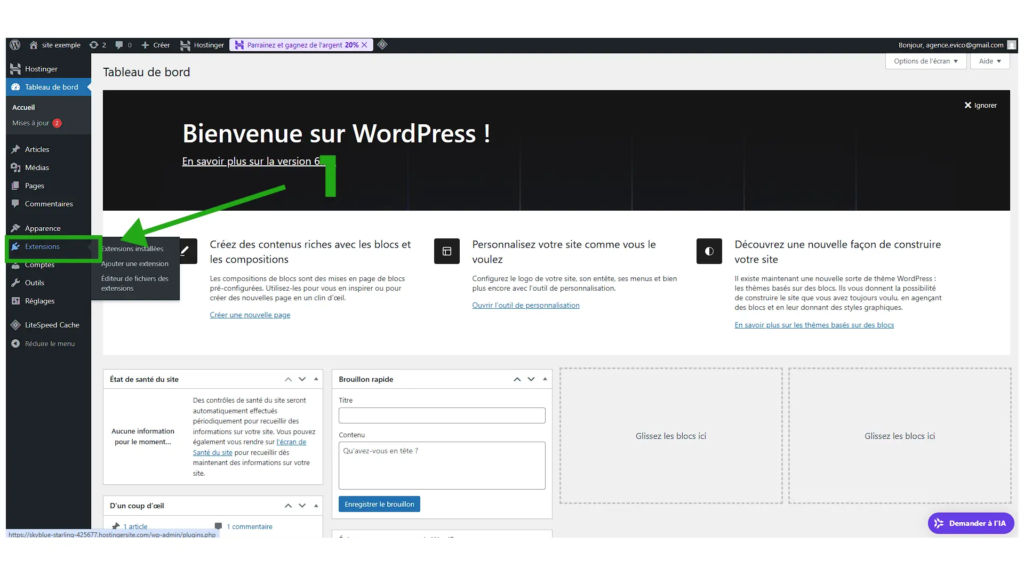Screen dimensions: 1024x576
Task: Click thèmes basés sur des blocs link
Action: [814, 325]
